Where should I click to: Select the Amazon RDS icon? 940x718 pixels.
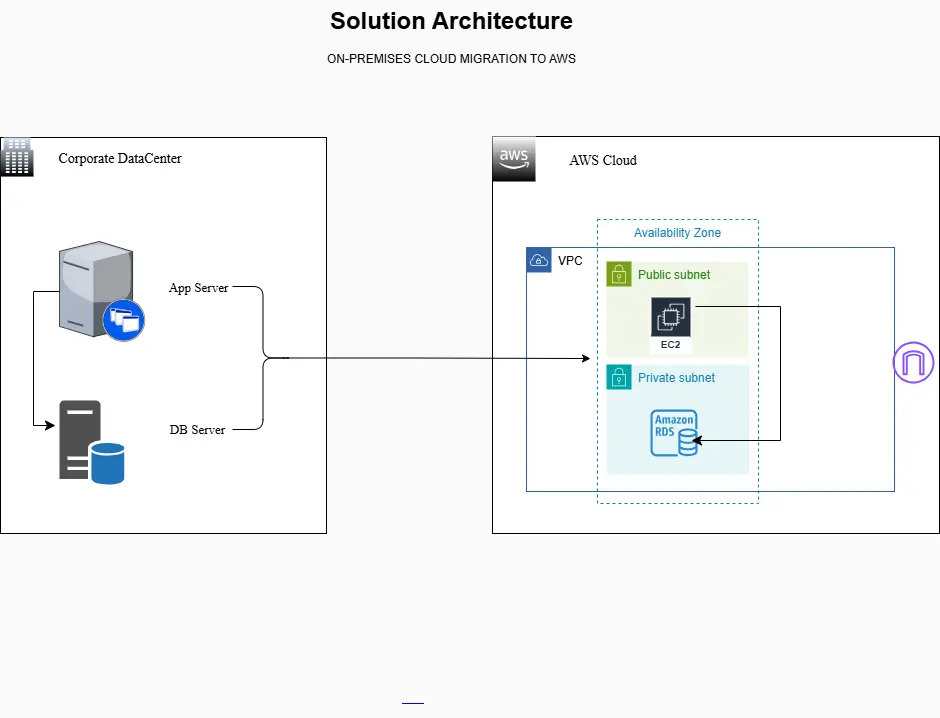pos(674,433)
